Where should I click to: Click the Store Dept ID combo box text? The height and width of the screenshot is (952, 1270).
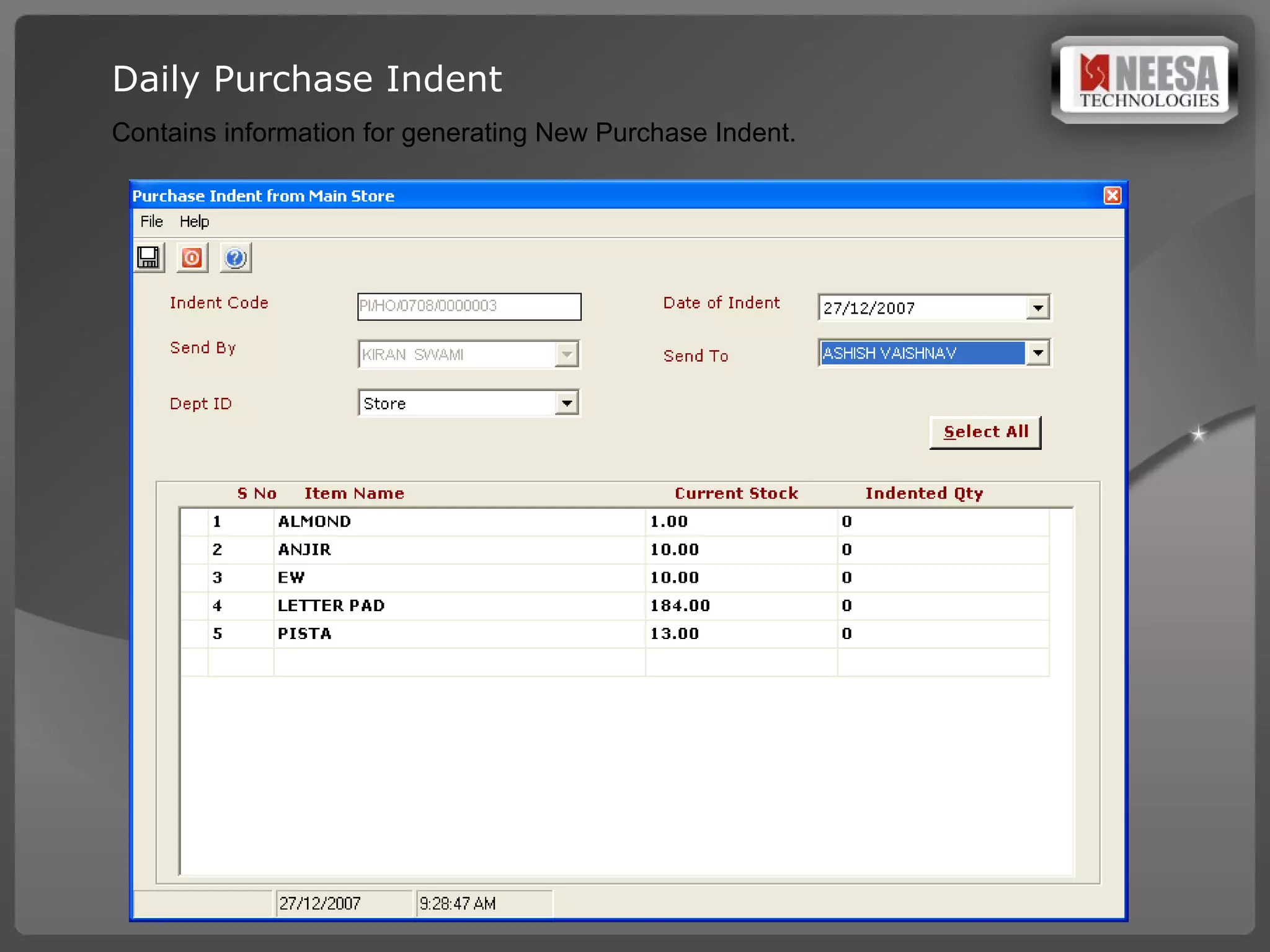pos(384,403)
